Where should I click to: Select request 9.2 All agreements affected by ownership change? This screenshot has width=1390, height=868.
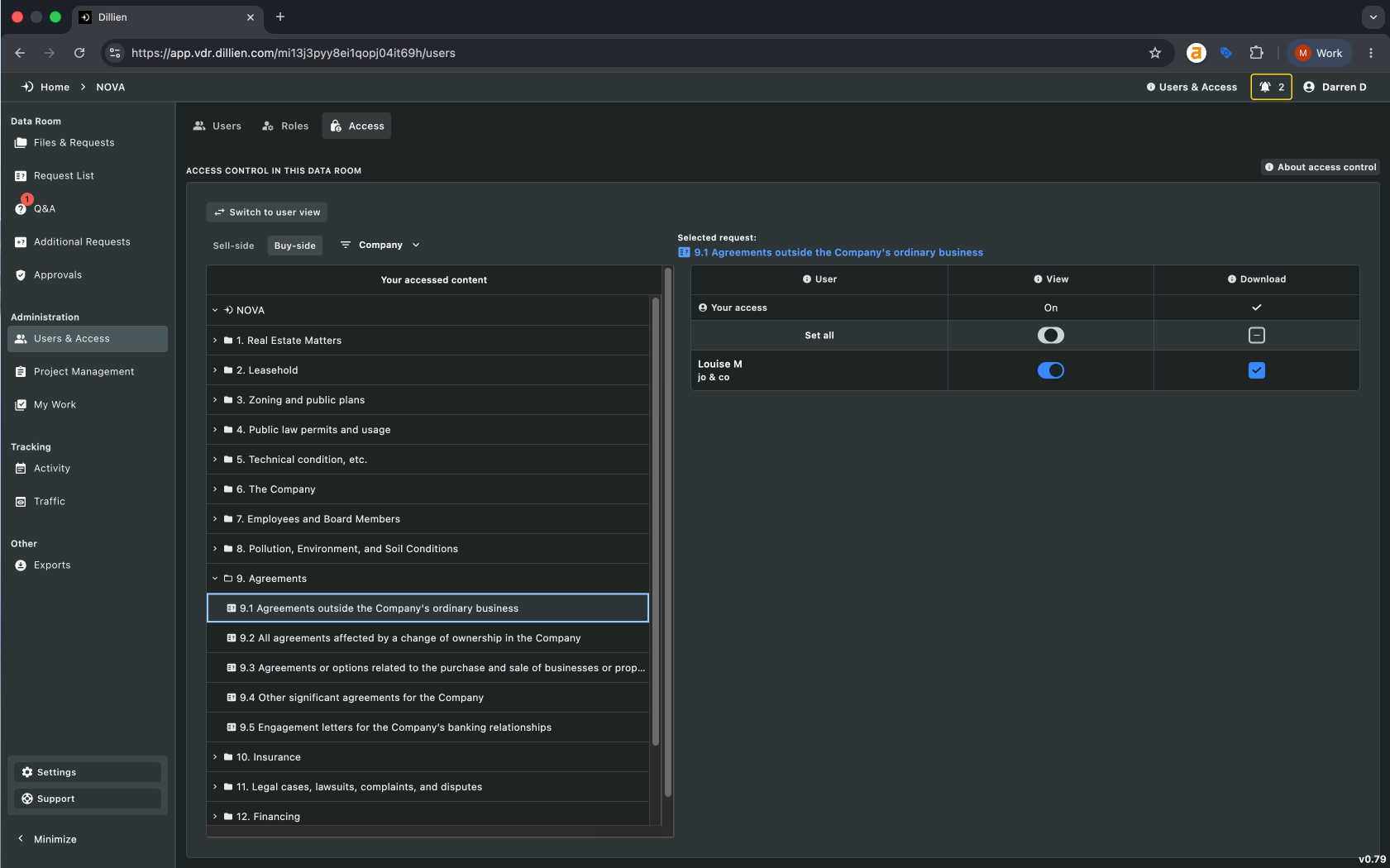pos(428,638)
